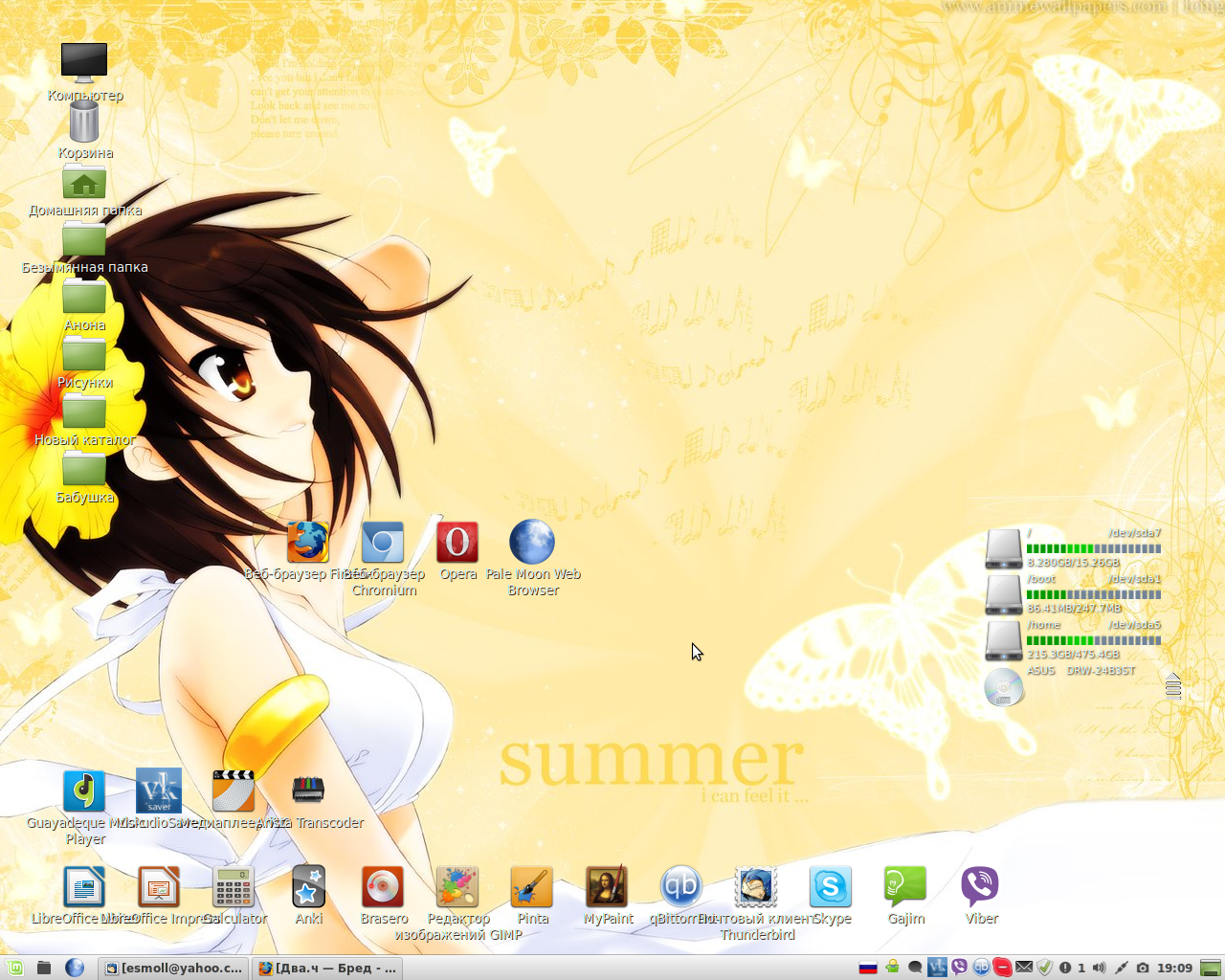Launch the GIMP image editor icon
This screenshot has width=1225, height=980.
click(x=457, y=887)
